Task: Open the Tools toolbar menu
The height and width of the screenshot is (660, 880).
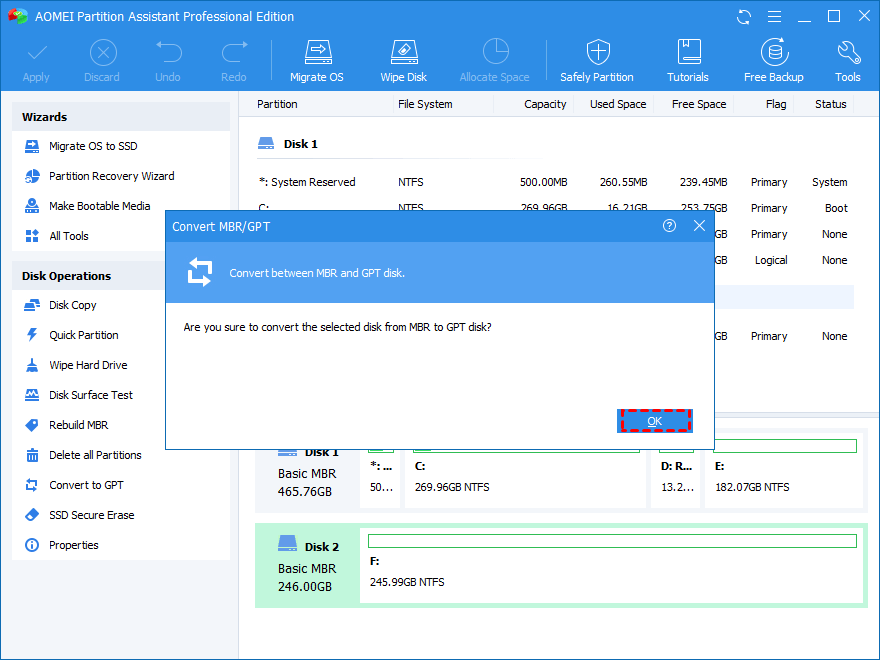Action: (847, 61)
